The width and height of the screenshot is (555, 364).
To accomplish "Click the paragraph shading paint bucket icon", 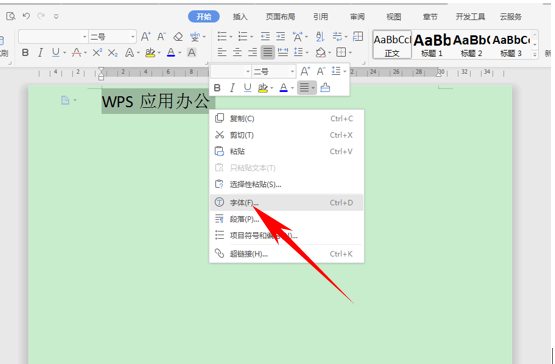I will click(321, 53).
